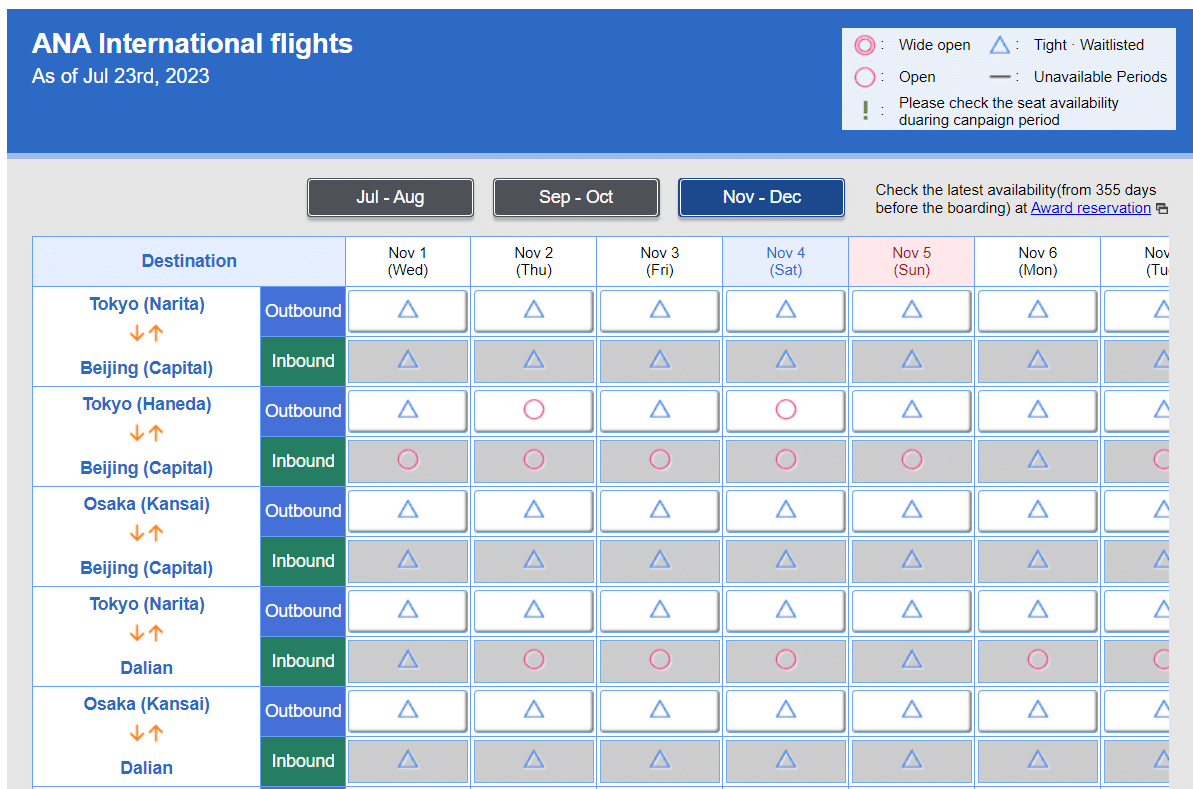1193x789 pixels.
Task: Open the Tokyo (Haneda) Beijing (Capital) route
Action: tap(147, 436)
